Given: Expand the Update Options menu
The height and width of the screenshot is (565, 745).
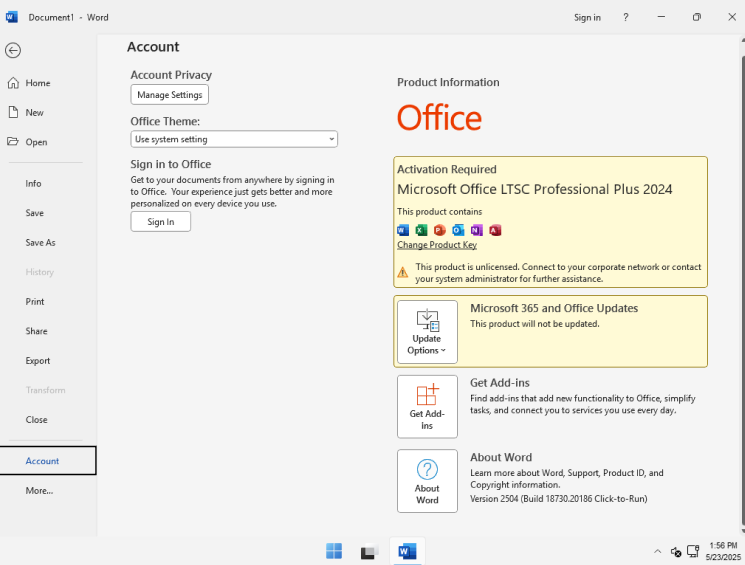Looking at the screenshot, I should click(427, 332).
